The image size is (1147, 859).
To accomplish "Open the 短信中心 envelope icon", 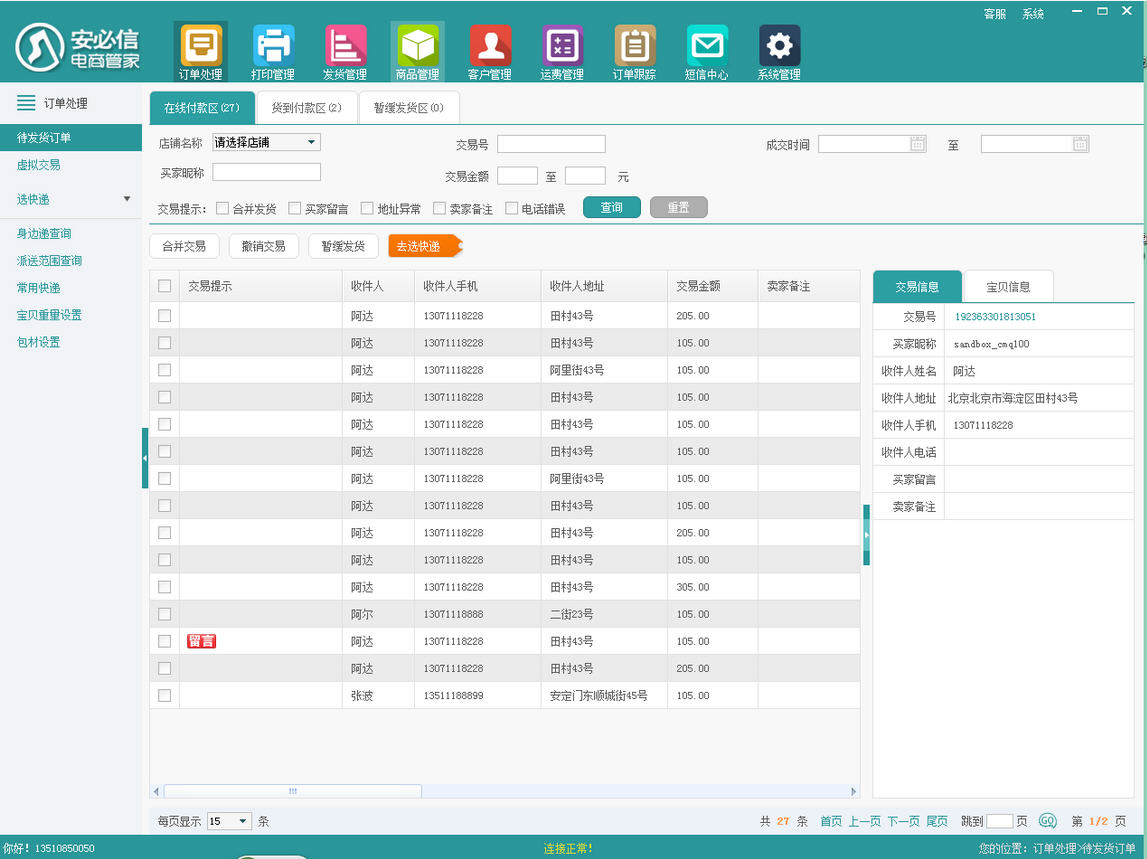I will [x=707, y=47].
